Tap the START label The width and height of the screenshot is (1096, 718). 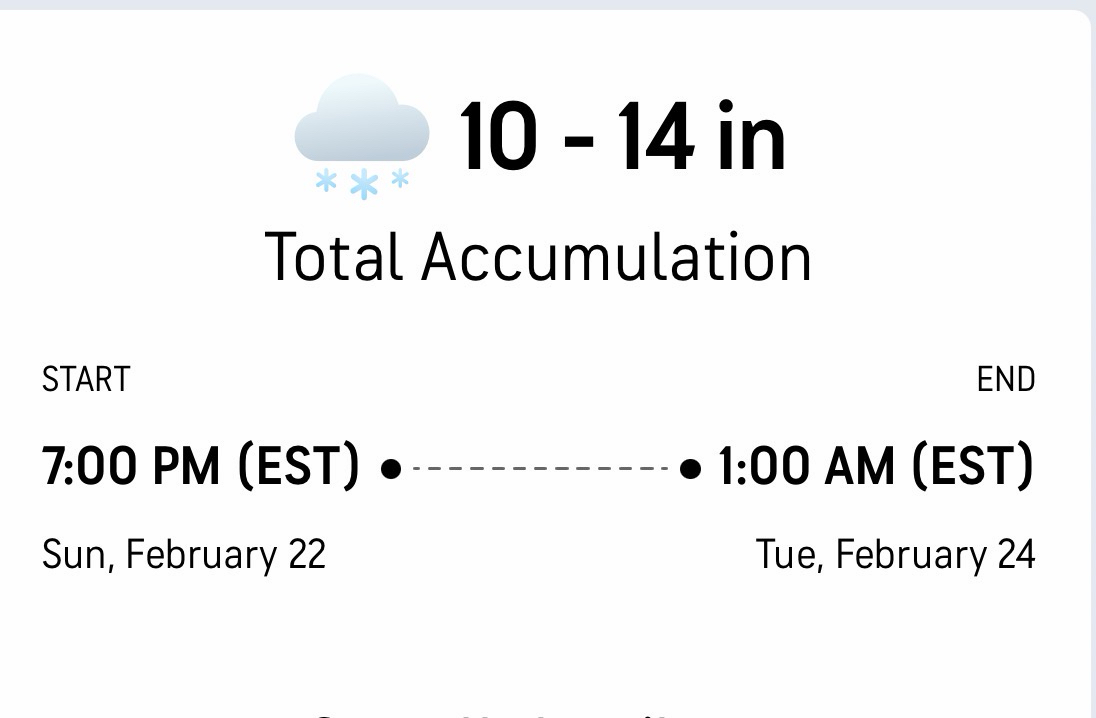(86, 380)
